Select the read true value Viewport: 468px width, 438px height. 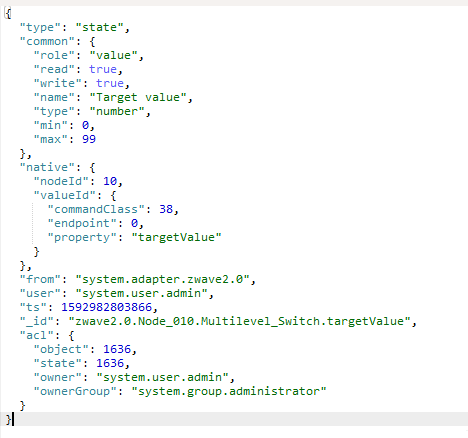[x=103, y=69]
